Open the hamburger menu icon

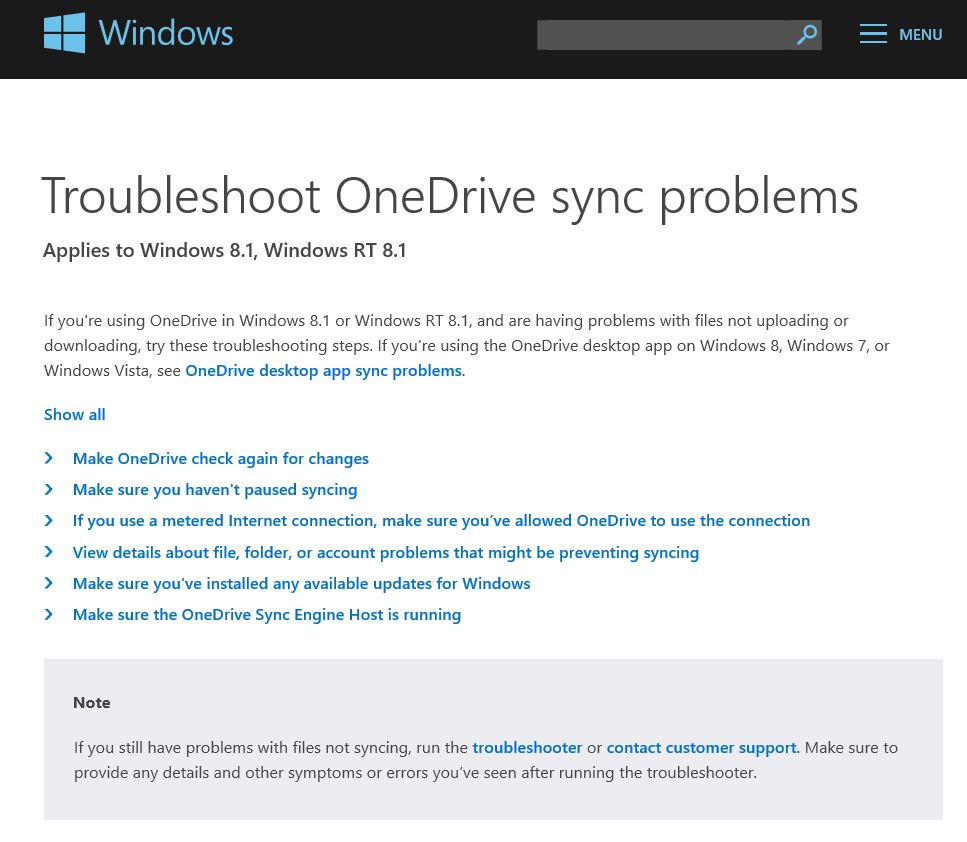873,34
